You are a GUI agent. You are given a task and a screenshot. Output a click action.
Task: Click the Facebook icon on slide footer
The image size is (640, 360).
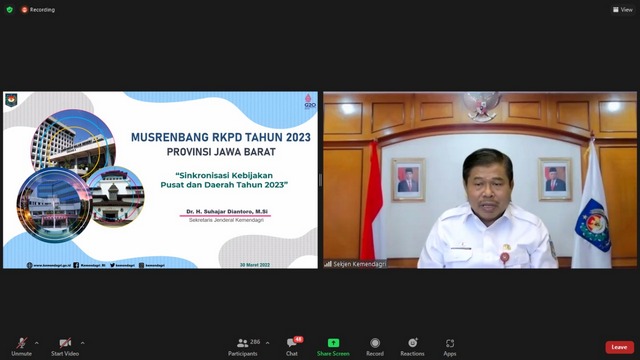pos(76,265)
